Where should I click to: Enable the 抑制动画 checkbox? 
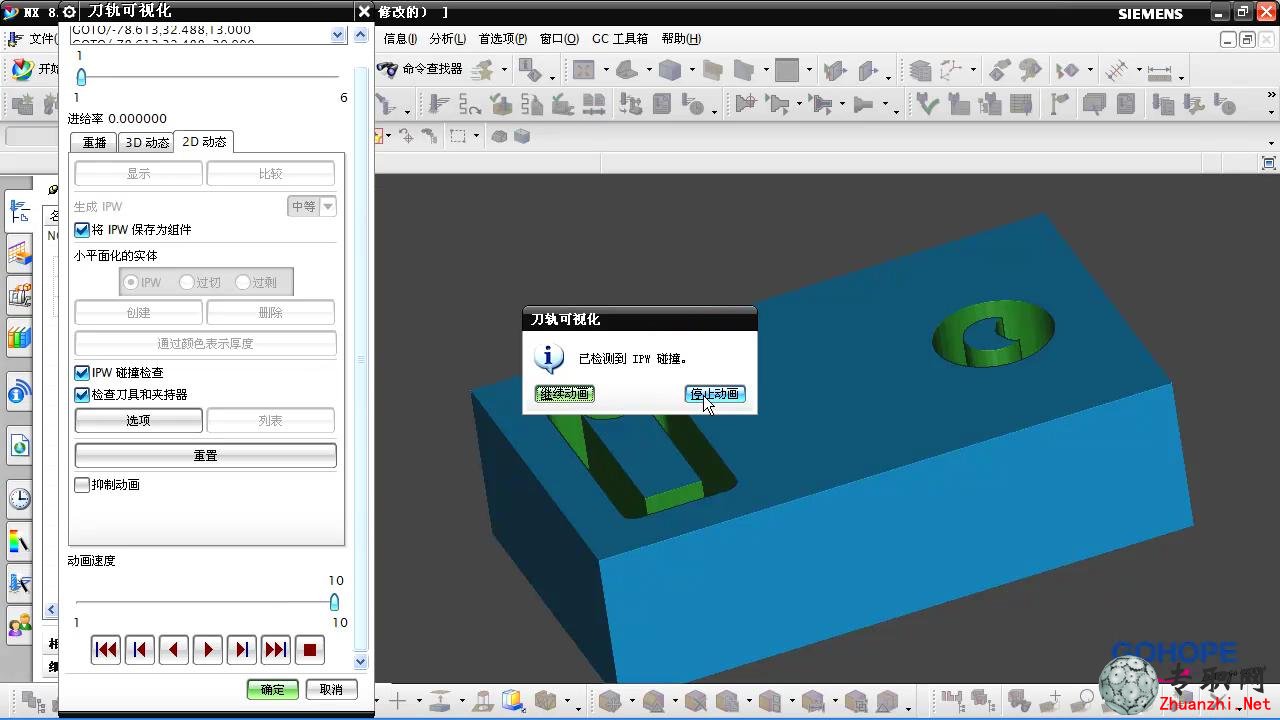pos(82,485)
